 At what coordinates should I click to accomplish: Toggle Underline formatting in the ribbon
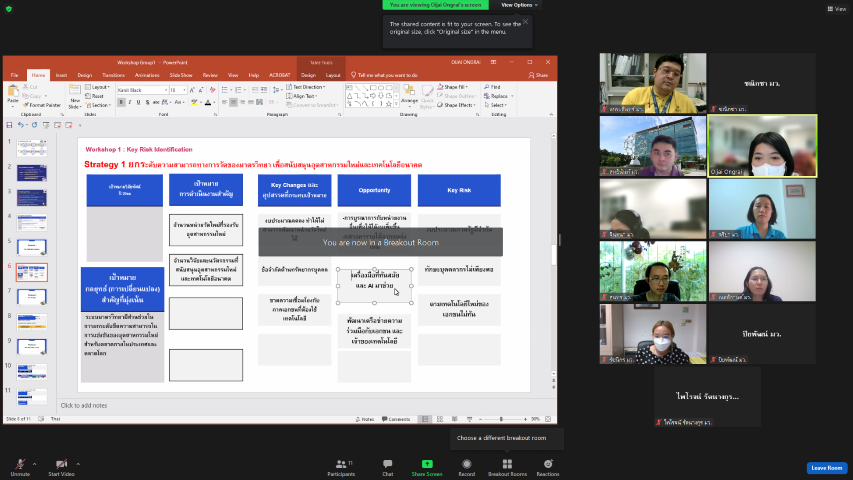pyautogui.click(x=136, y=101)
